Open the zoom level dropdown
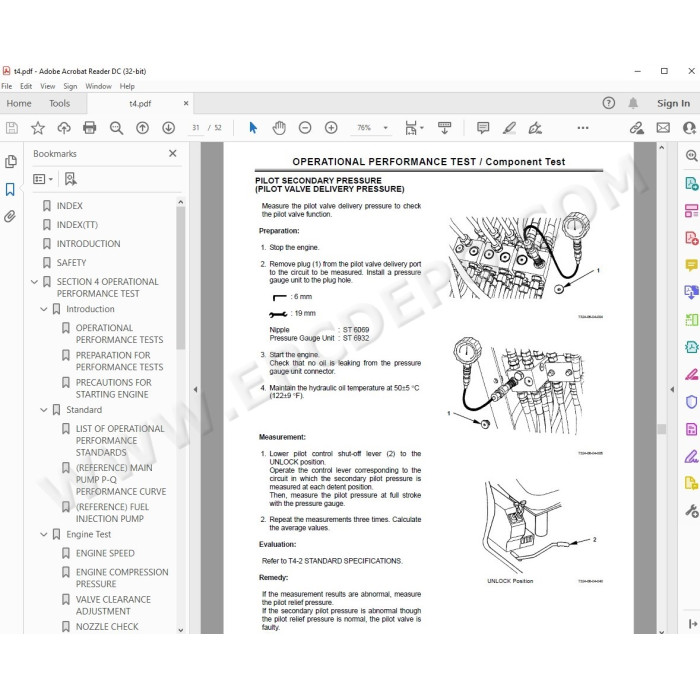 385,128
